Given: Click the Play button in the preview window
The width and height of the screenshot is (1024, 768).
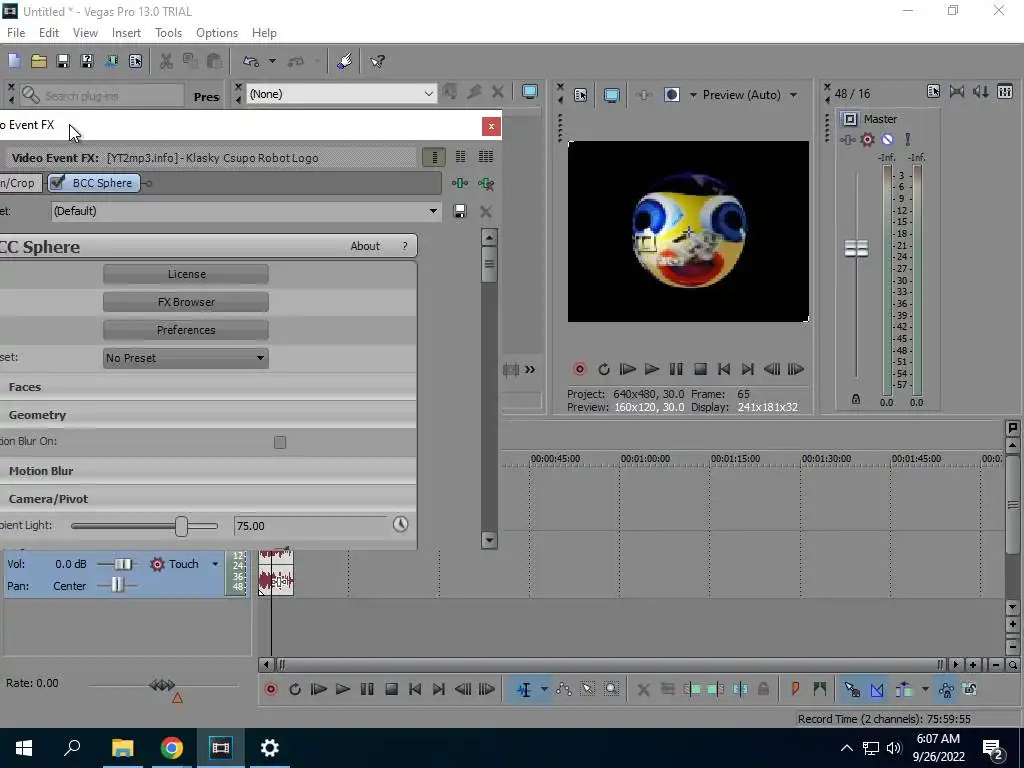Looking at the screenshot, I should click(x=652, y=370).
